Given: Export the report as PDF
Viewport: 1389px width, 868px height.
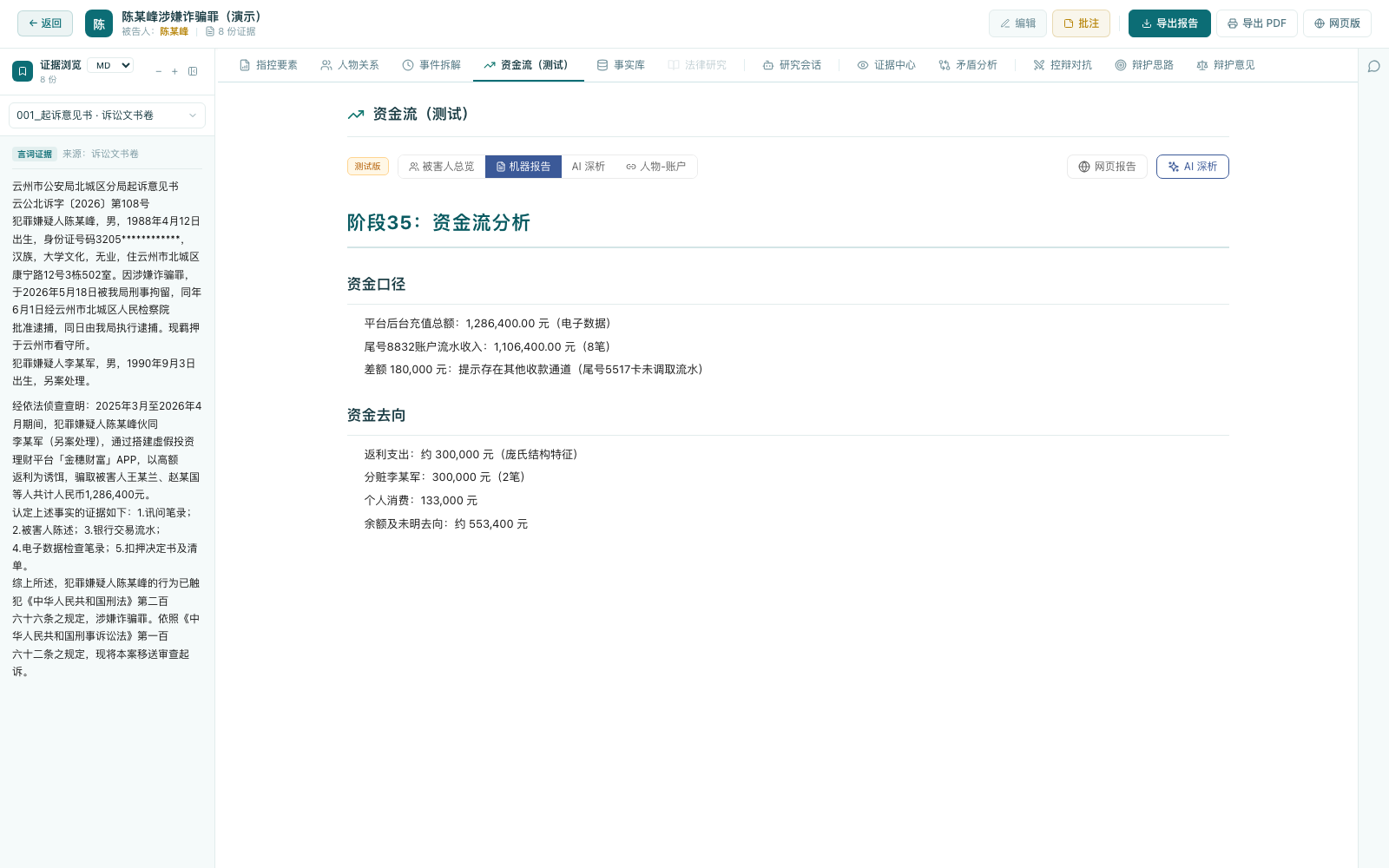Looking at the screenshot, I should point(1256,23).
